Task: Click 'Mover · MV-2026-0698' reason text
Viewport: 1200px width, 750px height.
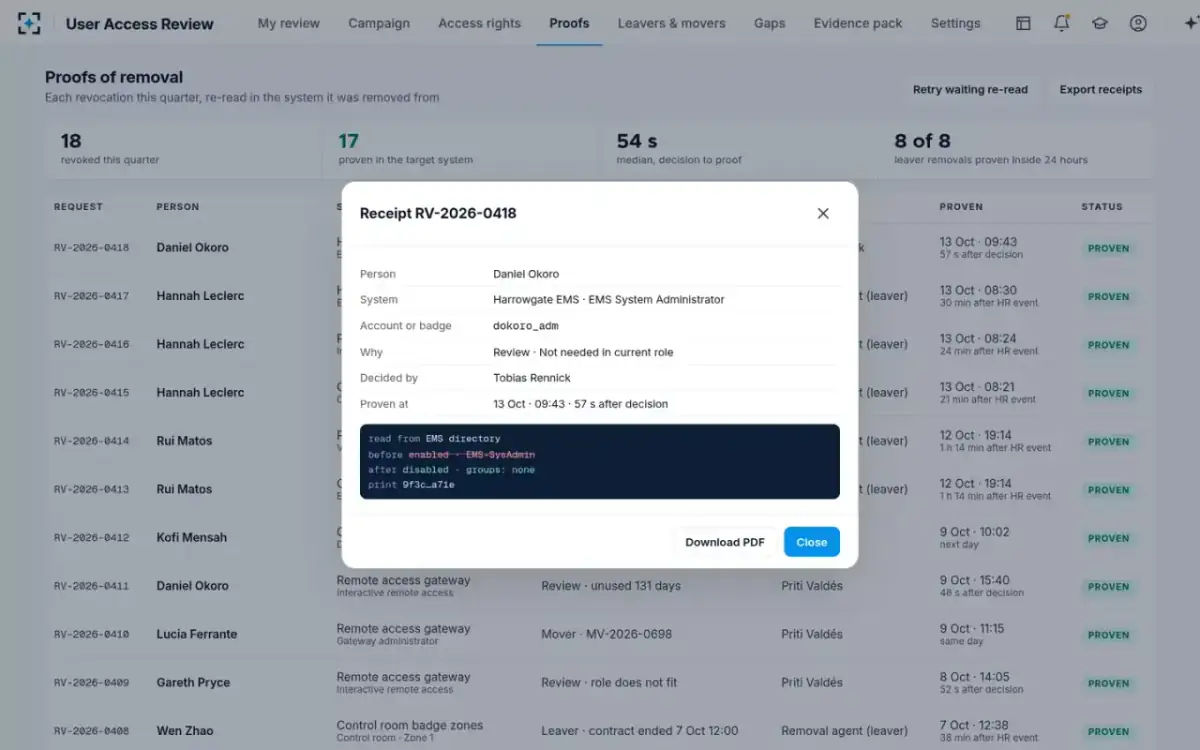Action: (x=607, y=634)
